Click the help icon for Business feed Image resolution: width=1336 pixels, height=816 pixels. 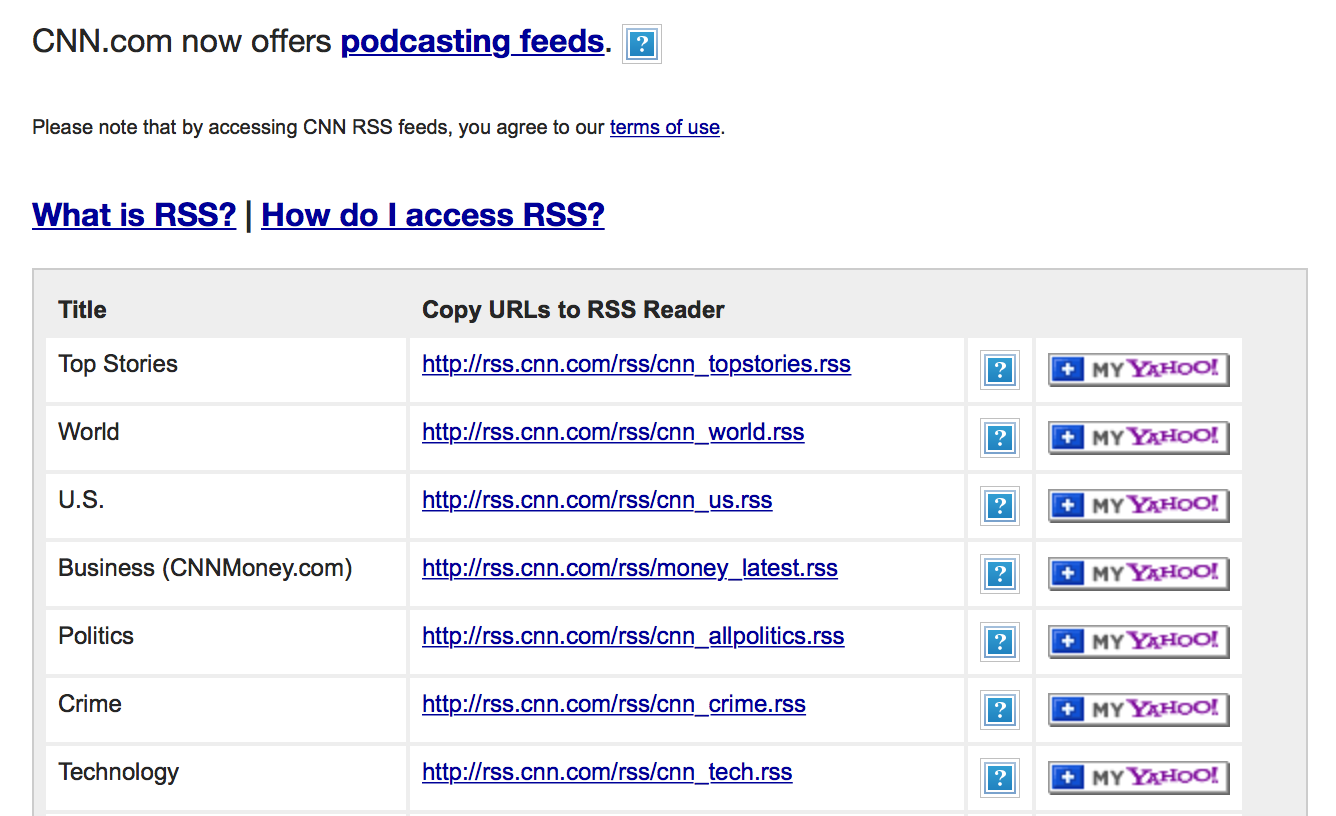point(1000,574)
